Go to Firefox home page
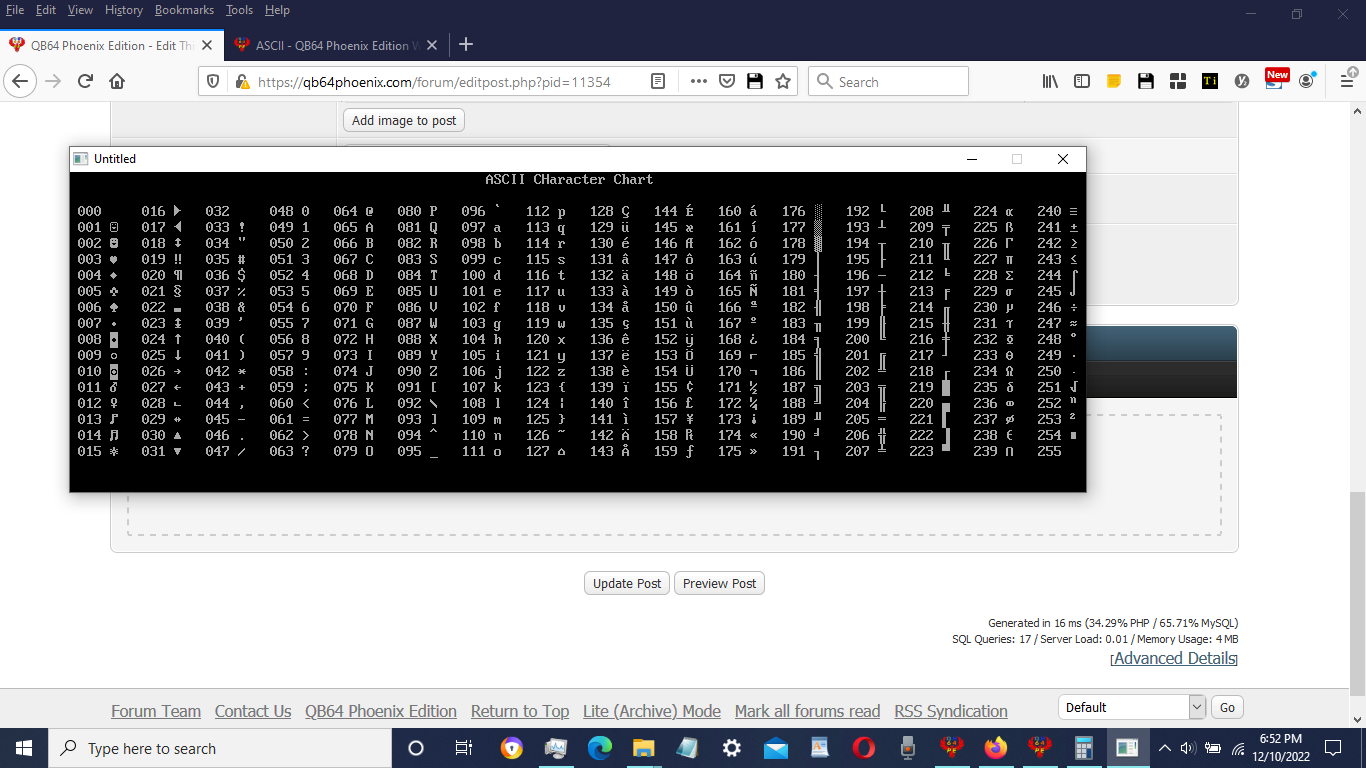 [x=117, y=81]
